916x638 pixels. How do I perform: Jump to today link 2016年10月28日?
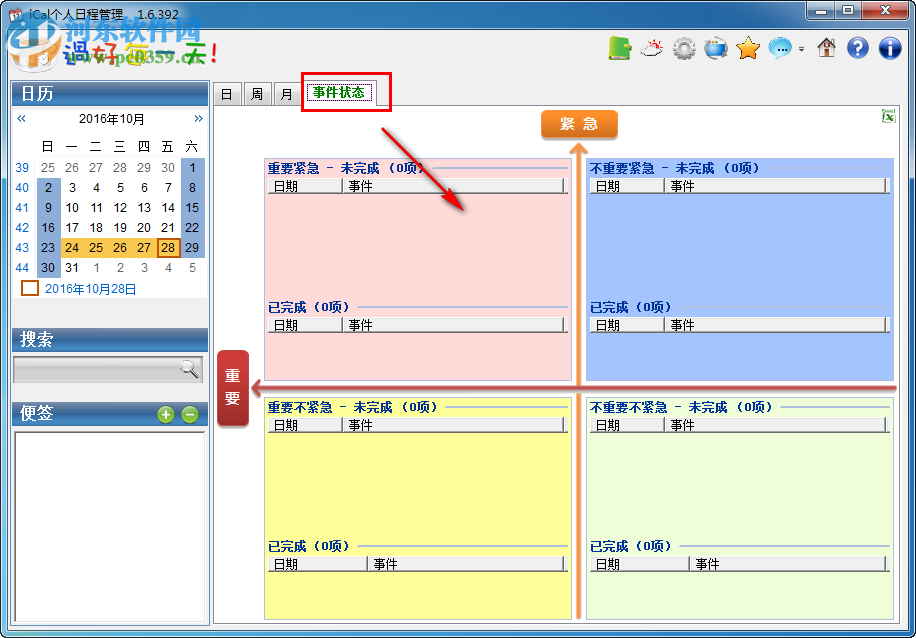(x=91, y=289)
